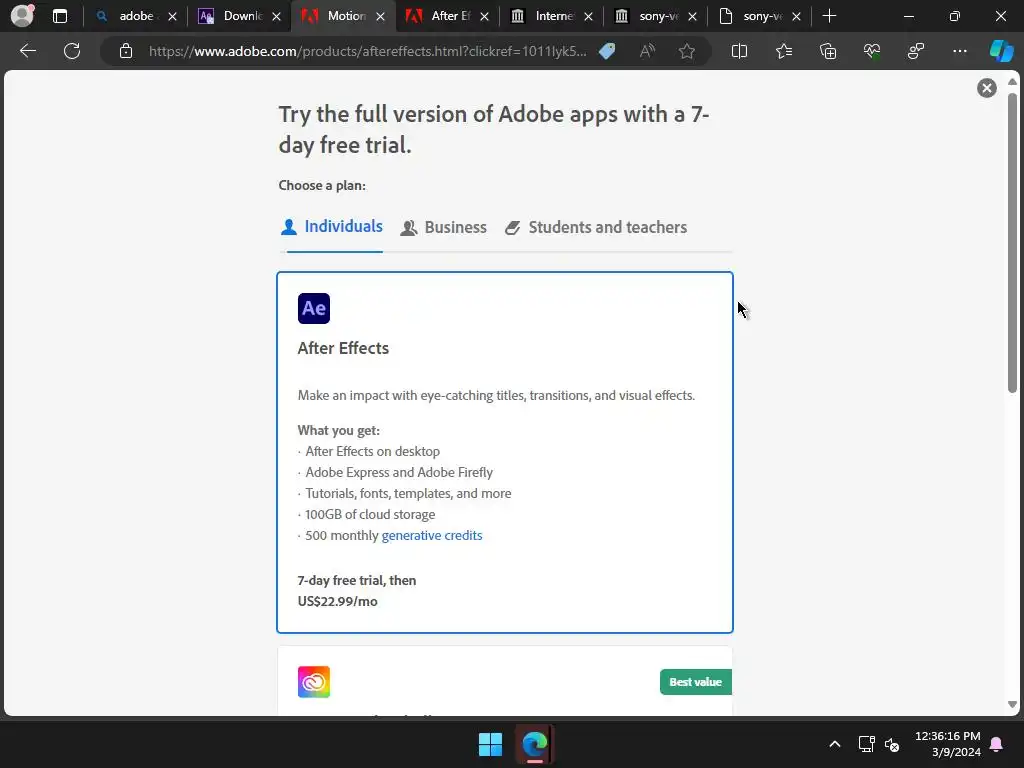Open the Windows Start menu
Viewport: 1024px width, 768px height.
(x=490, y=744)
